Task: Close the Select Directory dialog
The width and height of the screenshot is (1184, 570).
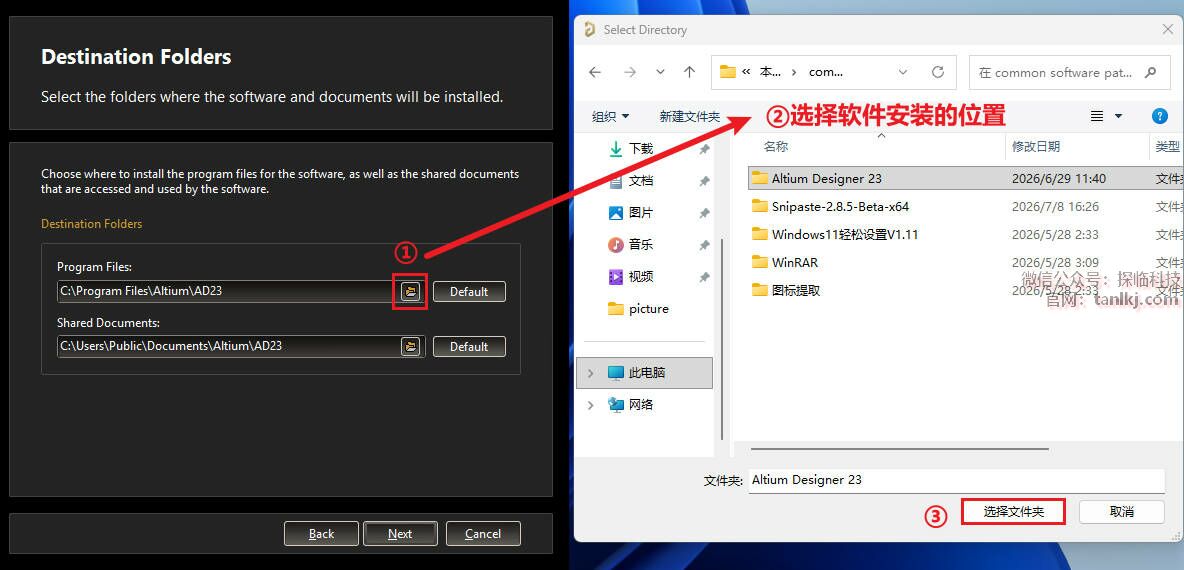Action: click(x=1167, y=29)
